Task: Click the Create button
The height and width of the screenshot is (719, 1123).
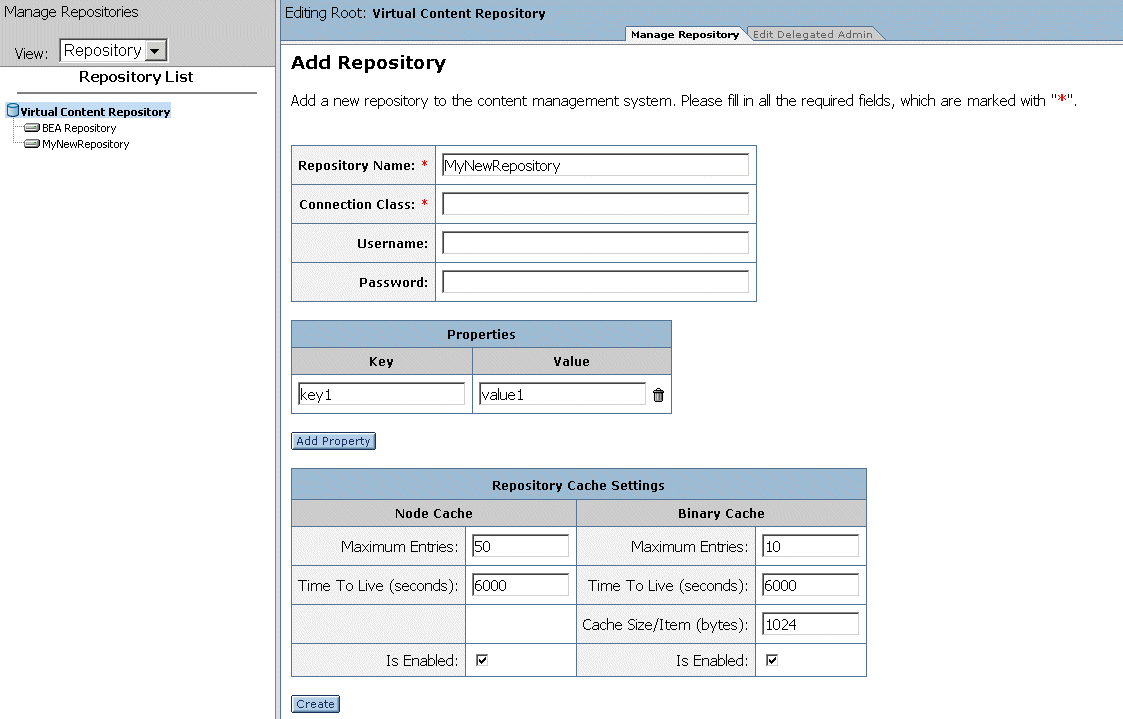Action: (x=315, y=704)
